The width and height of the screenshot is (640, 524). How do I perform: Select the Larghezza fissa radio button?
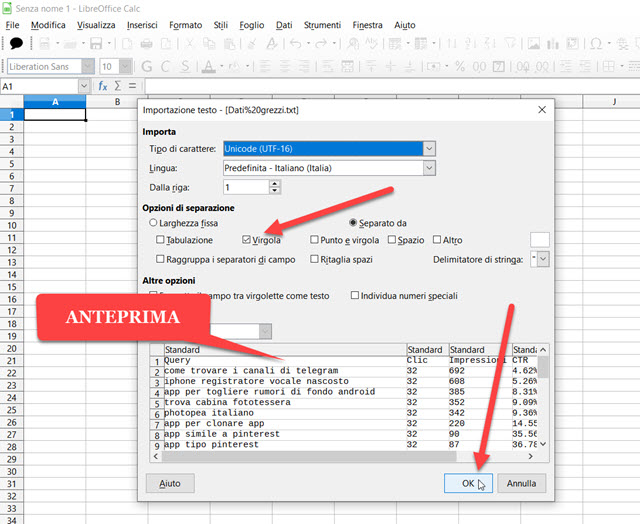[153, 223]
